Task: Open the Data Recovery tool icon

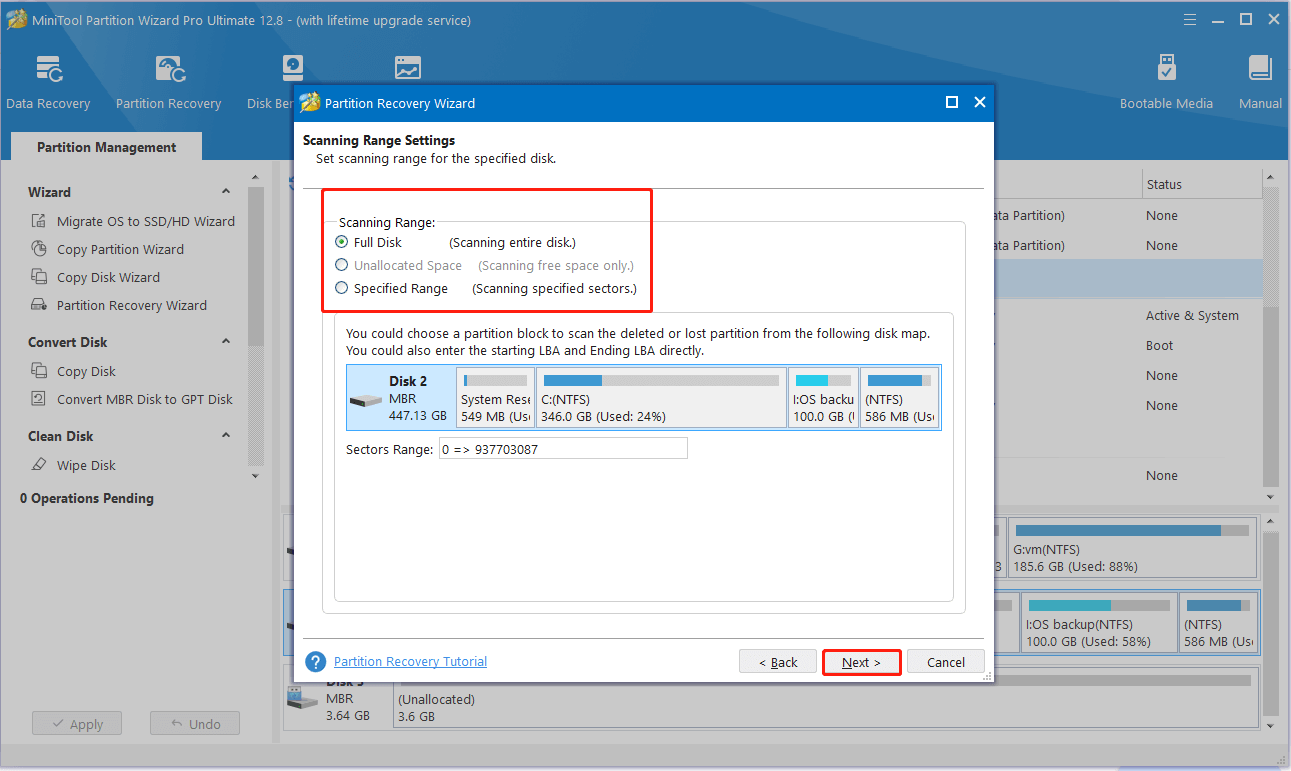Action: click(x=49, y=69)
